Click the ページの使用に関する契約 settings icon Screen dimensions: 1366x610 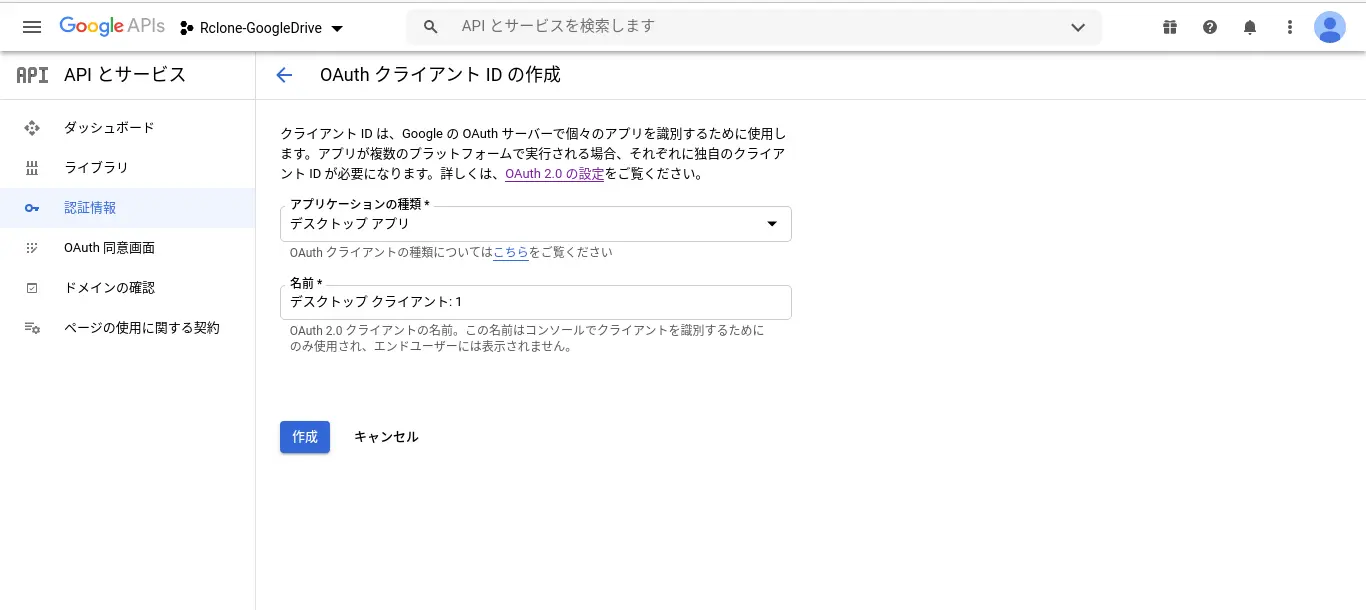[32, 328]
